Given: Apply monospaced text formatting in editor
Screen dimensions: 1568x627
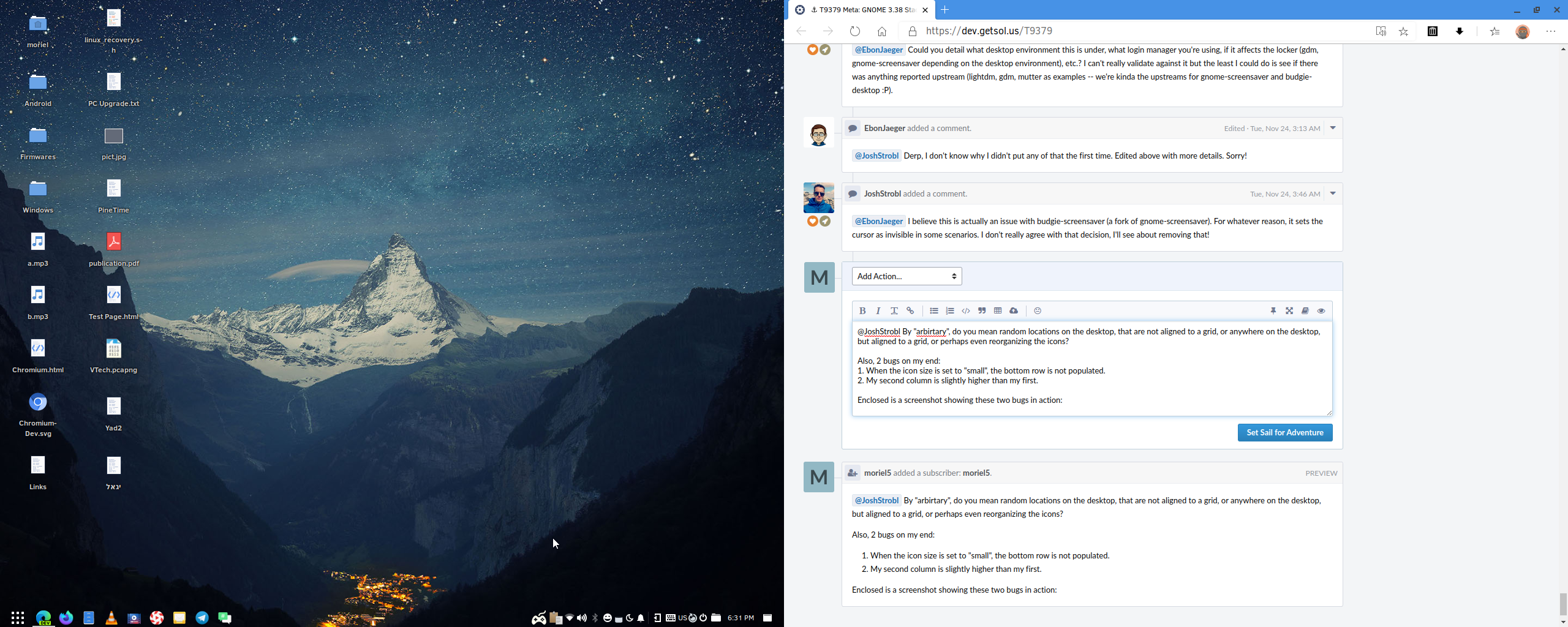Looking at the screenshot, I should 894,311.
